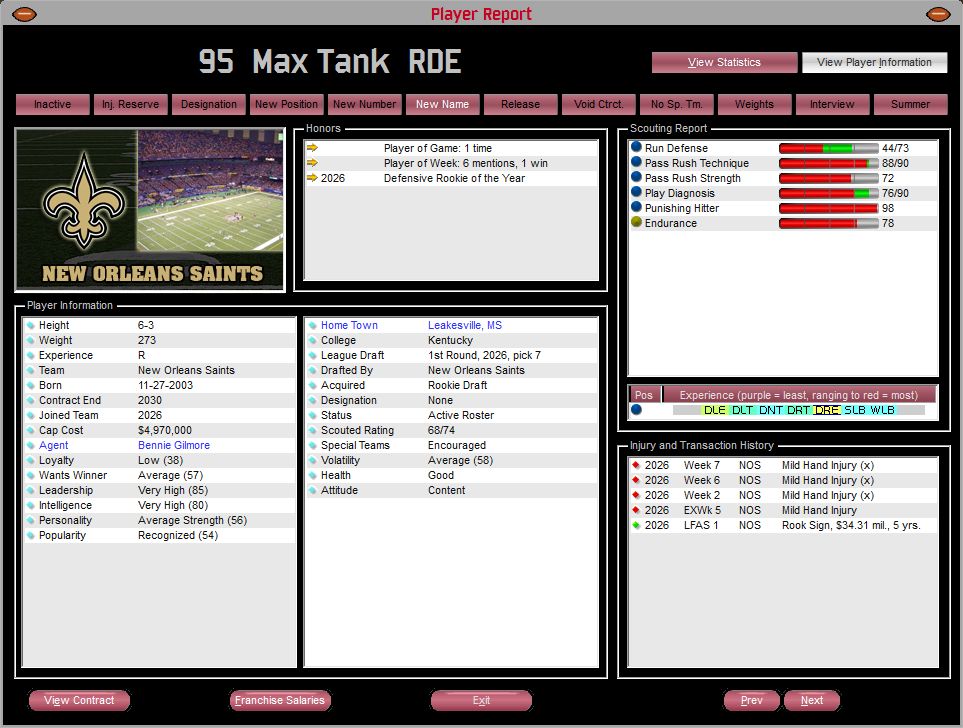Open Home Town Leakesville, MS link
Screen dimensions: 963x728
click(465, 325)
